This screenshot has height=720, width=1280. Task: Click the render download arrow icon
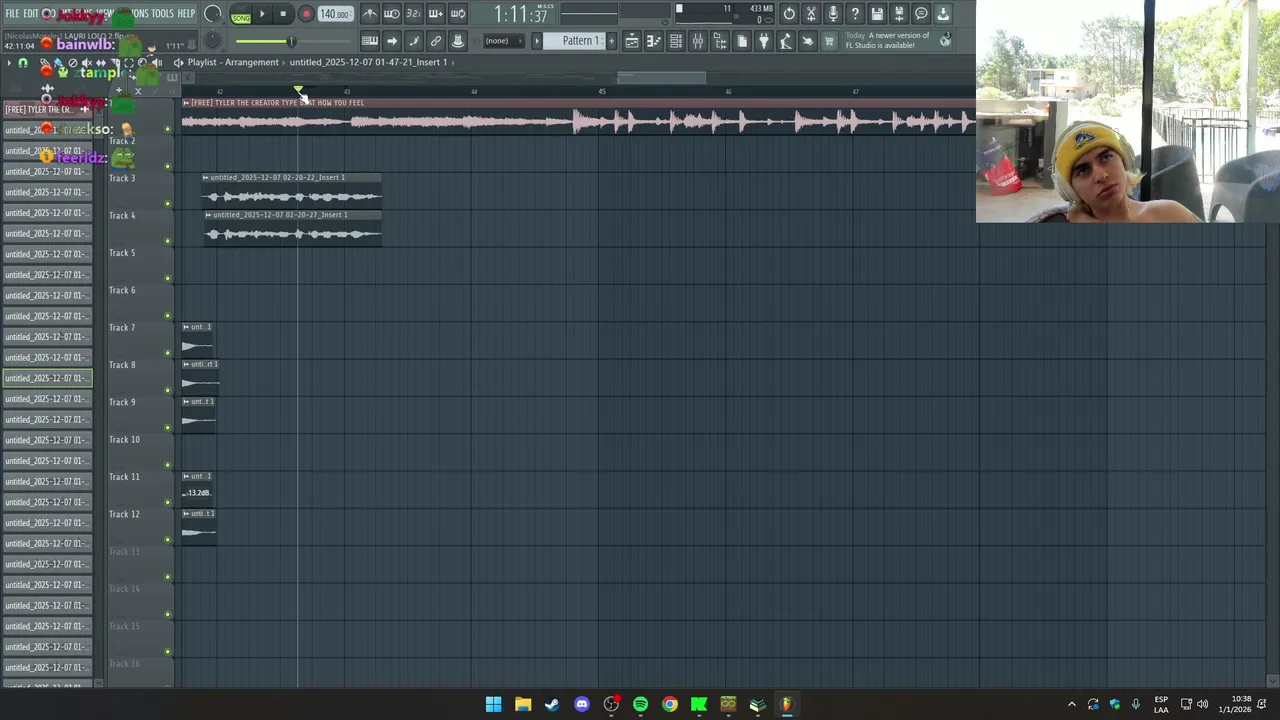point(943,14)
